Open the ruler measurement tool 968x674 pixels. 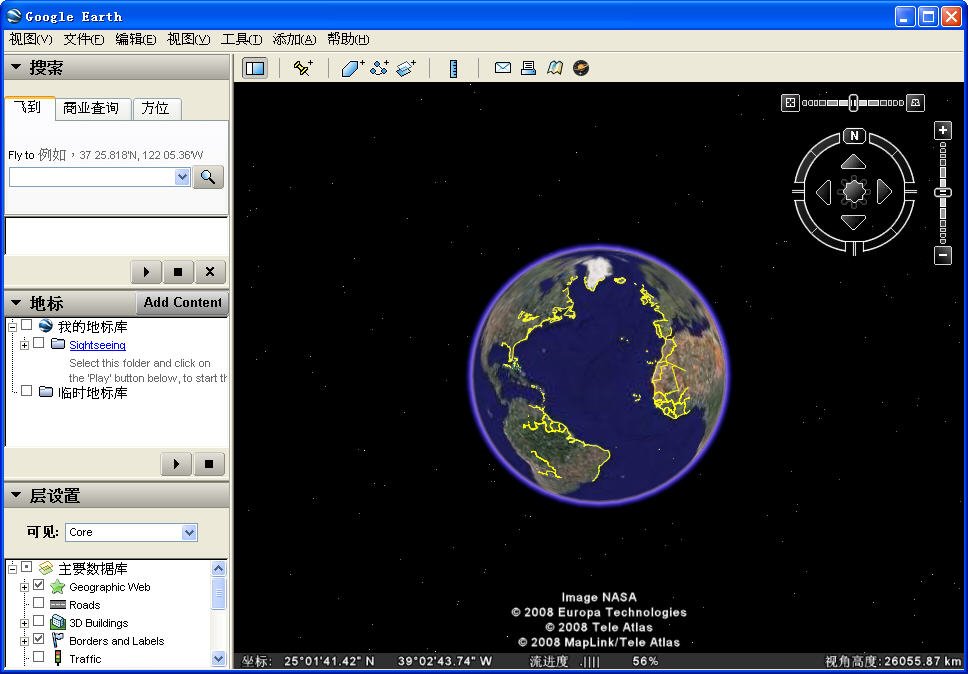tap(453, 68)
